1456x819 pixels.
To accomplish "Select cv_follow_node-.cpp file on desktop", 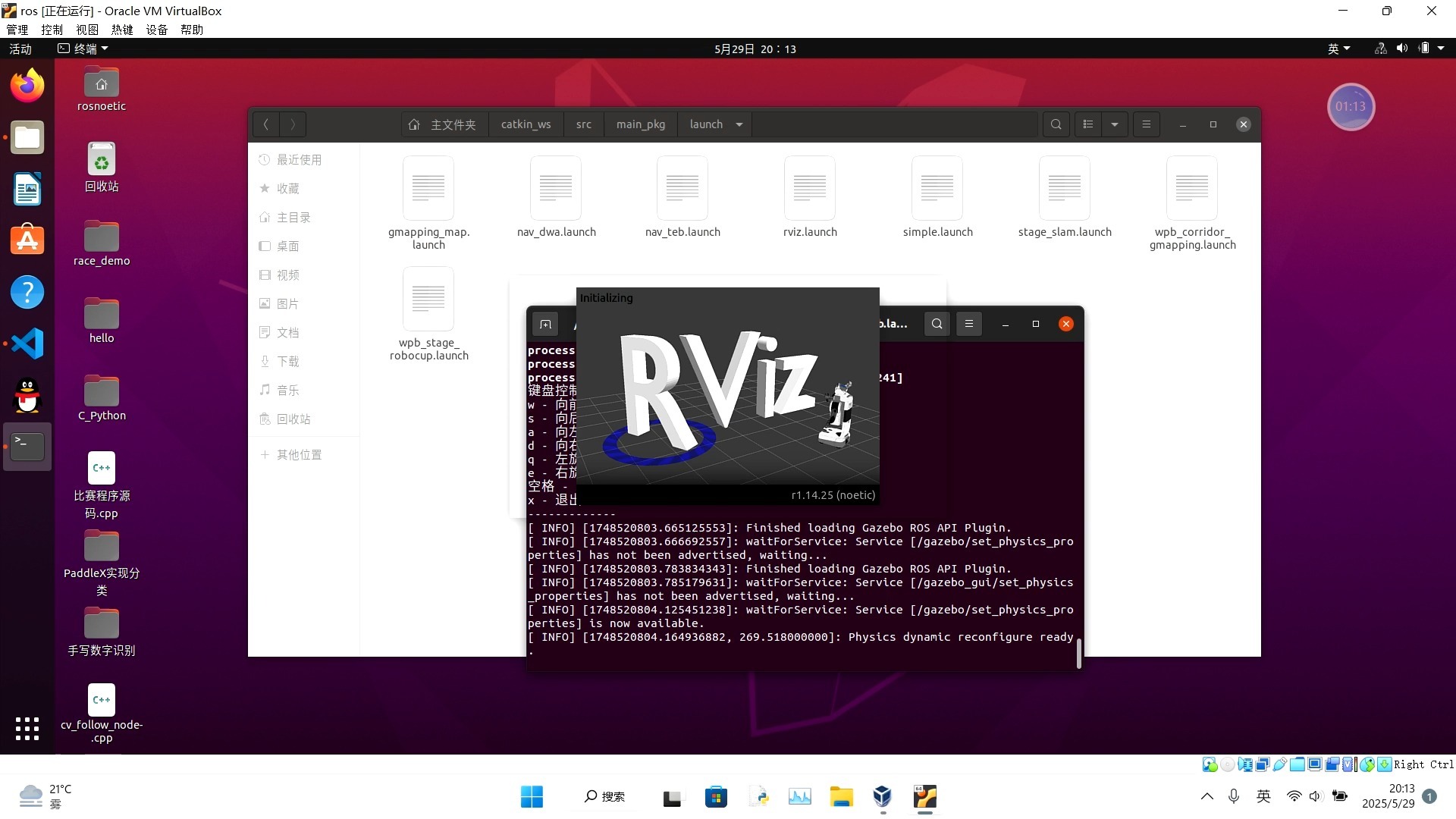I will (x=102, y=714).
